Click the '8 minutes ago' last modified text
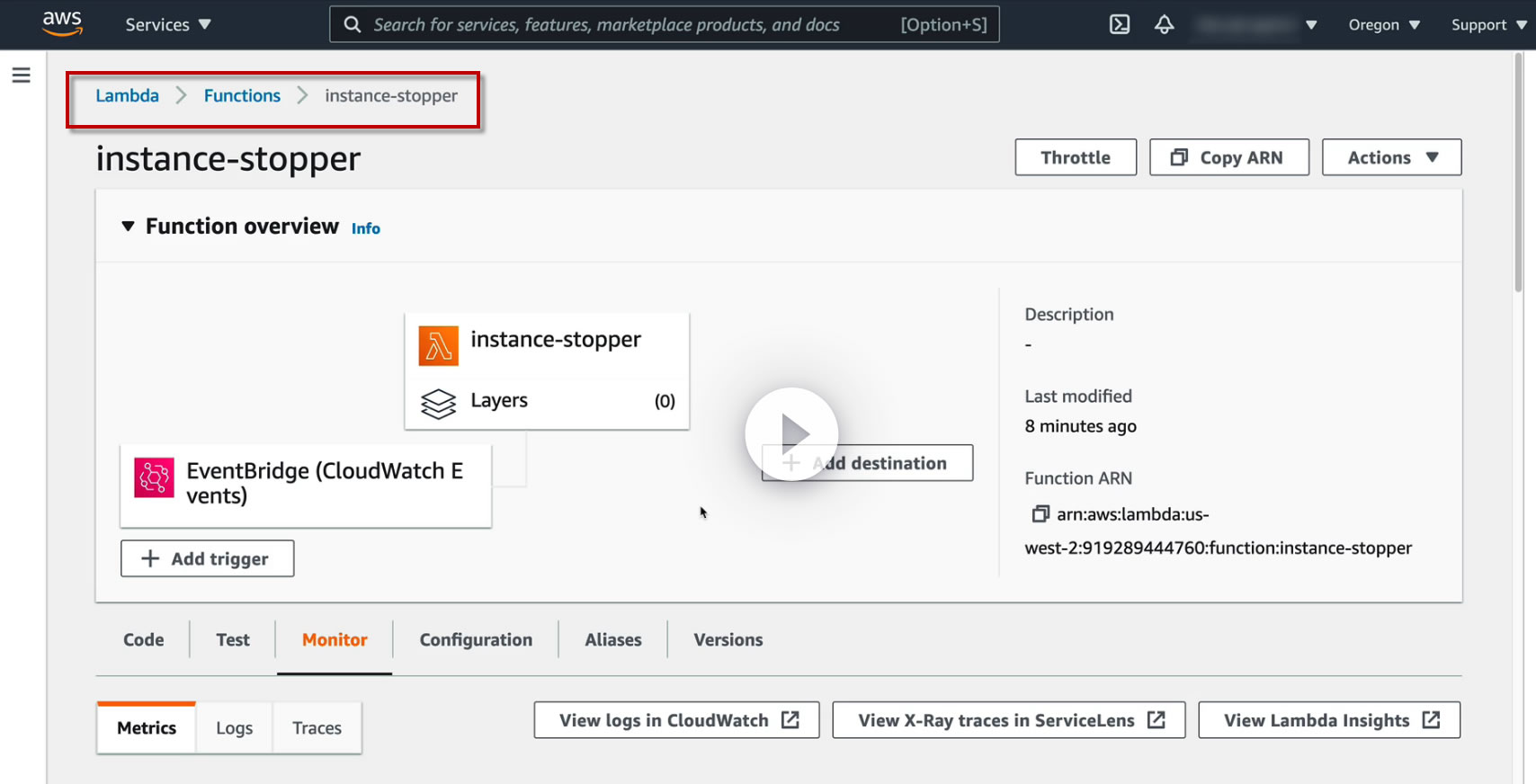Image resolution: width=1536 pixels, height=784 pixels. [1080, 426]
